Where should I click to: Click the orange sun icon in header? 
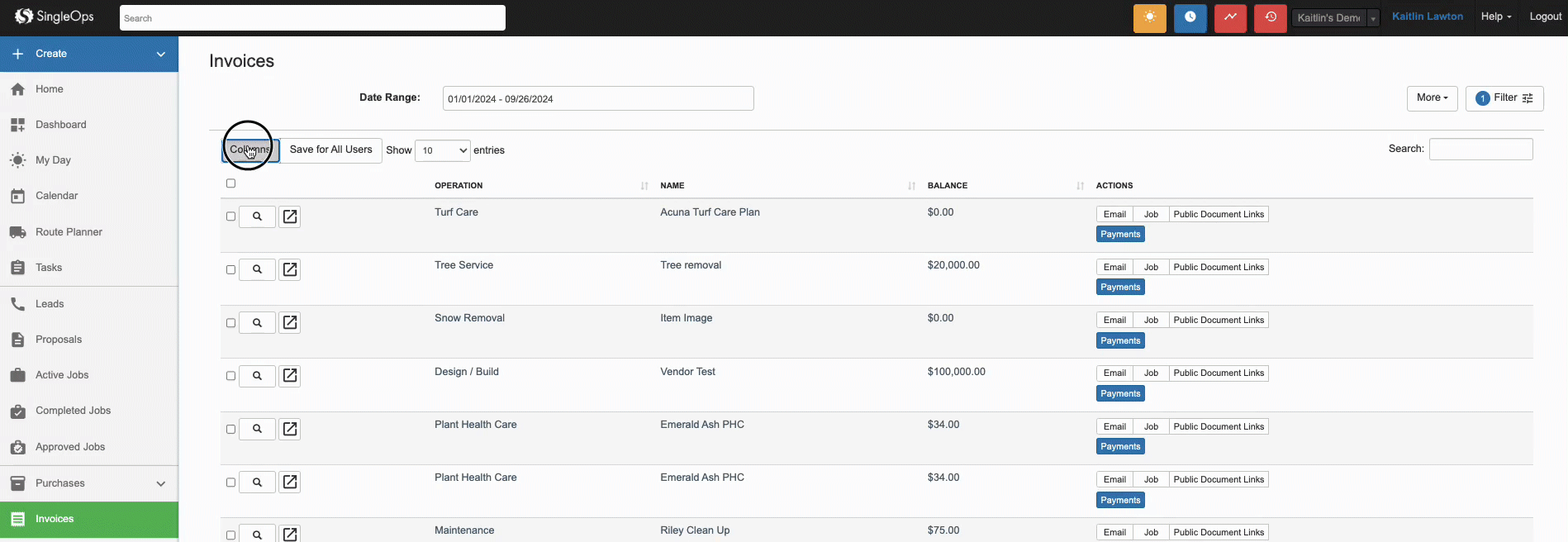[x=1149, y=18]
